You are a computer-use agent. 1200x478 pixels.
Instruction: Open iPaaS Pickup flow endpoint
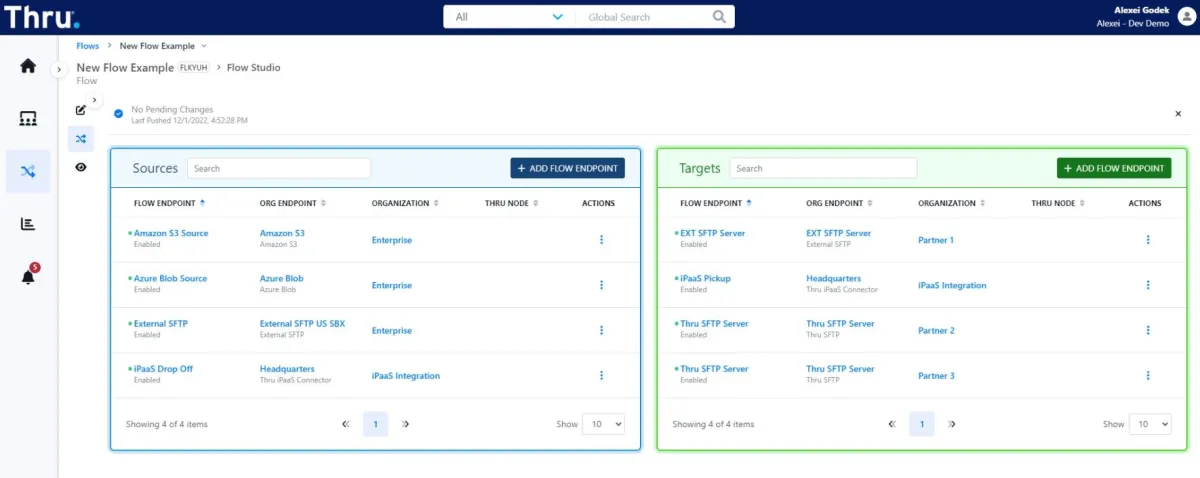coord(705,278)
